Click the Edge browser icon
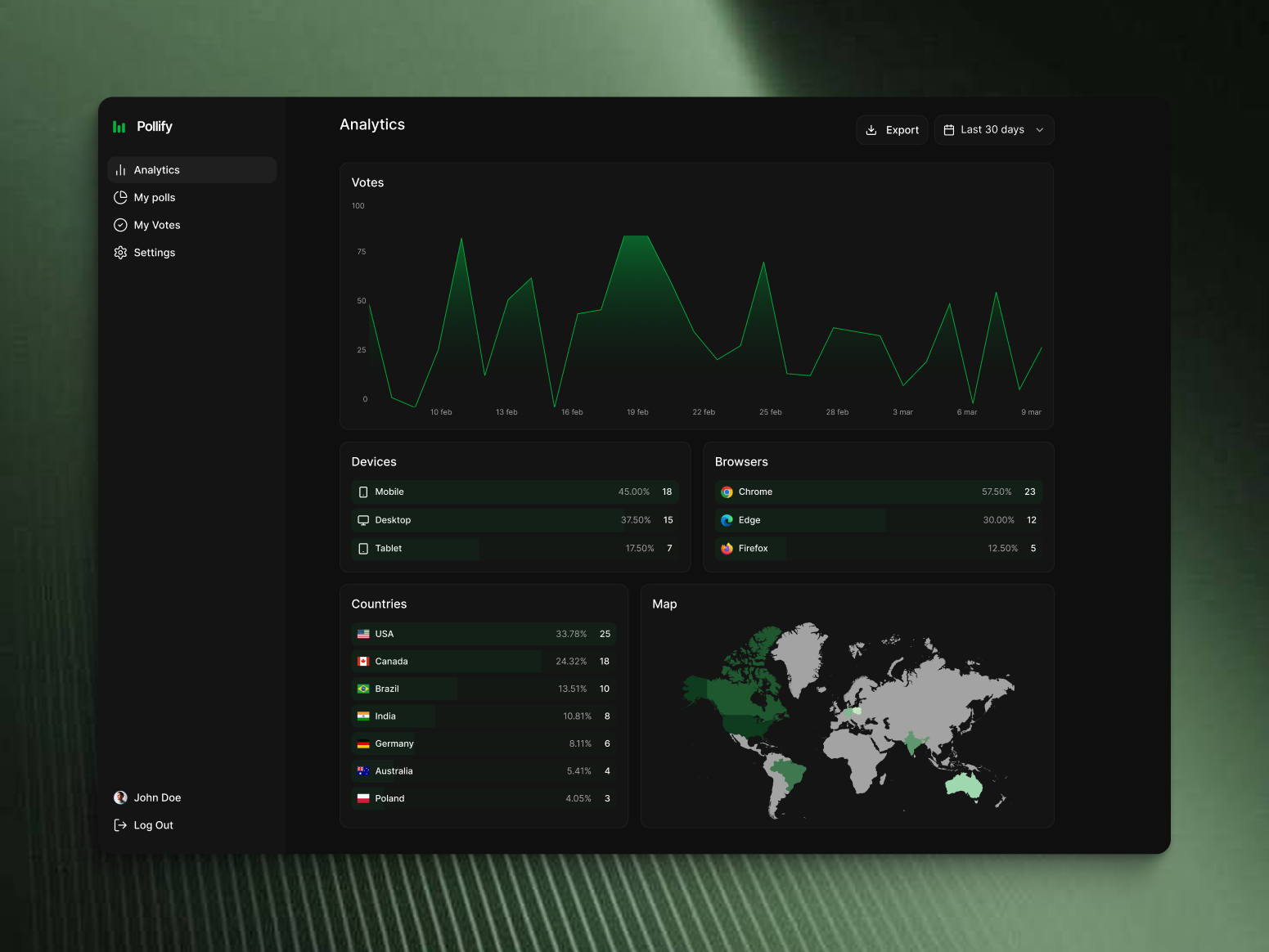 727,520
